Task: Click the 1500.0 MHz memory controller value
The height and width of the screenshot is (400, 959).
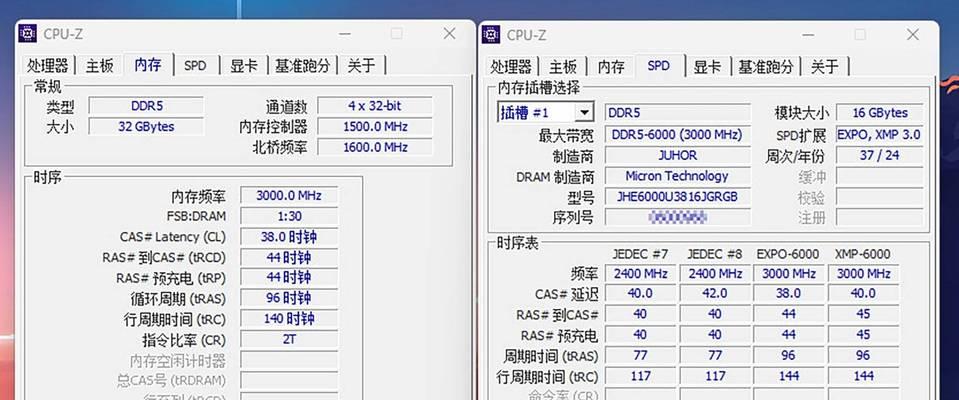Action: [375, 127]
